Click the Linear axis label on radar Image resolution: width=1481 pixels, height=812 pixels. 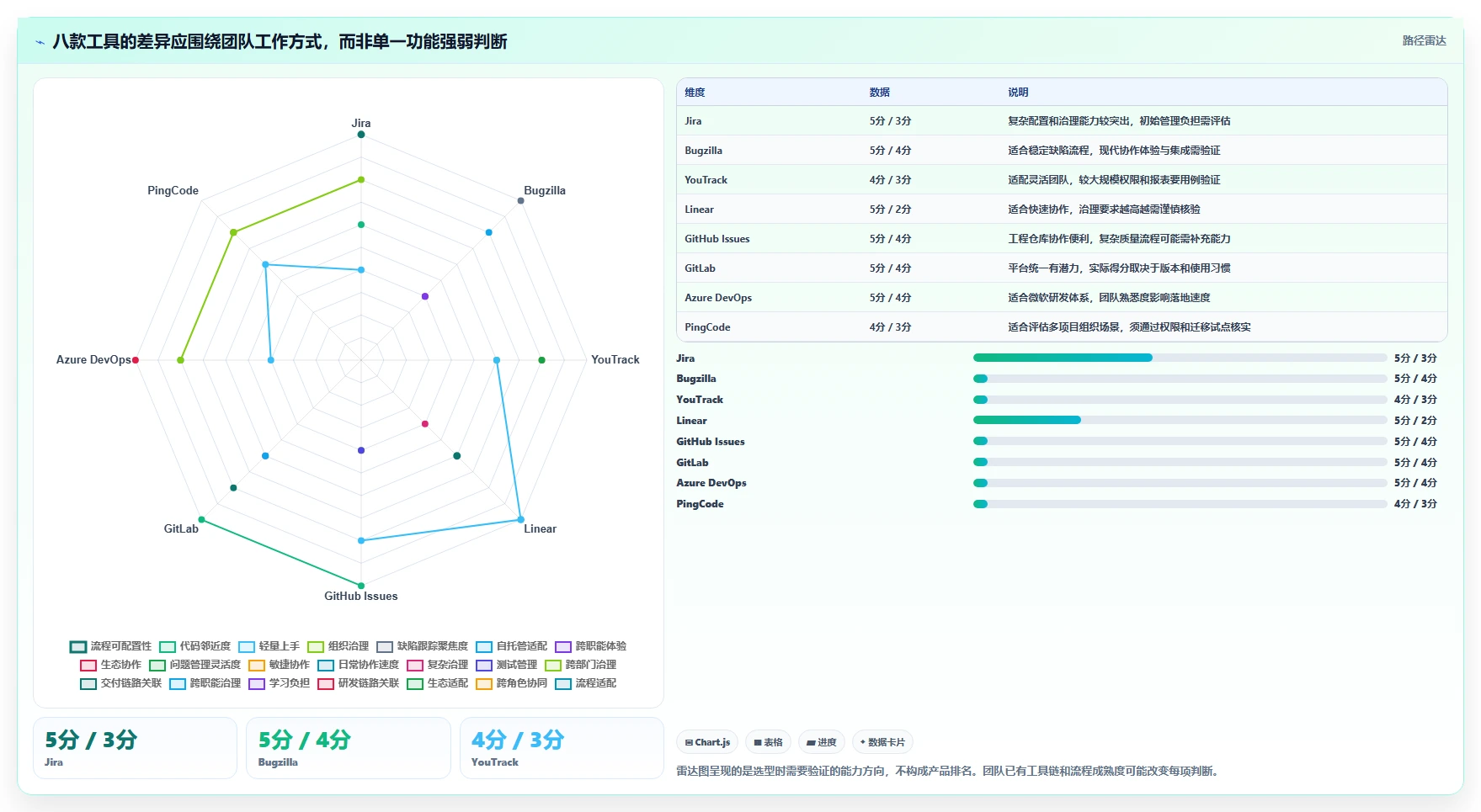(x=540, y=528)
